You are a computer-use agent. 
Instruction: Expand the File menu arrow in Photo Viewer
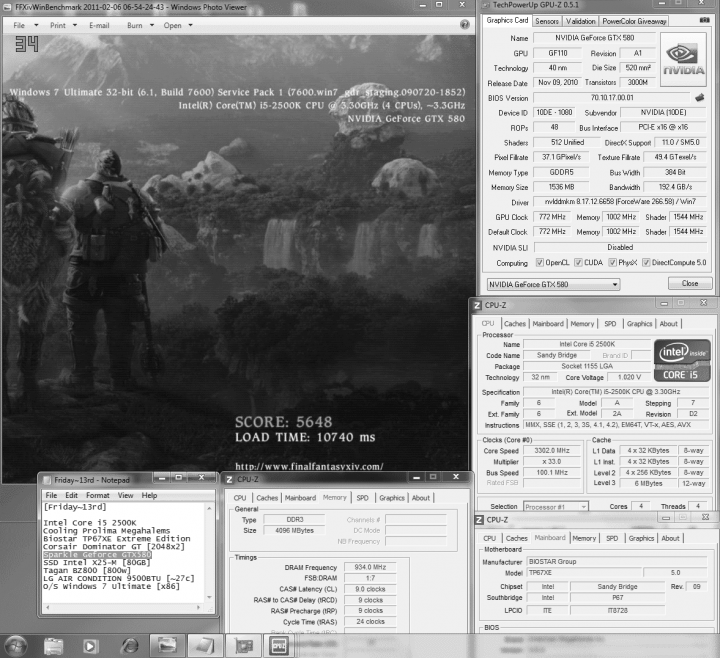coord(36,25)
